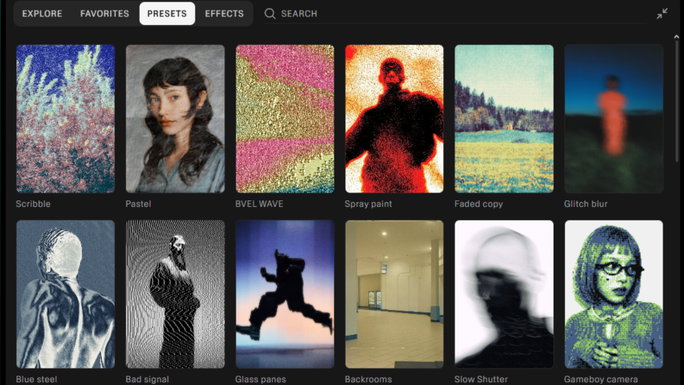Image resolution: width=684 pixels, height=385 pixels.
Task: Apply the Pastel preset thumbnail
Action: pos(175,119)
